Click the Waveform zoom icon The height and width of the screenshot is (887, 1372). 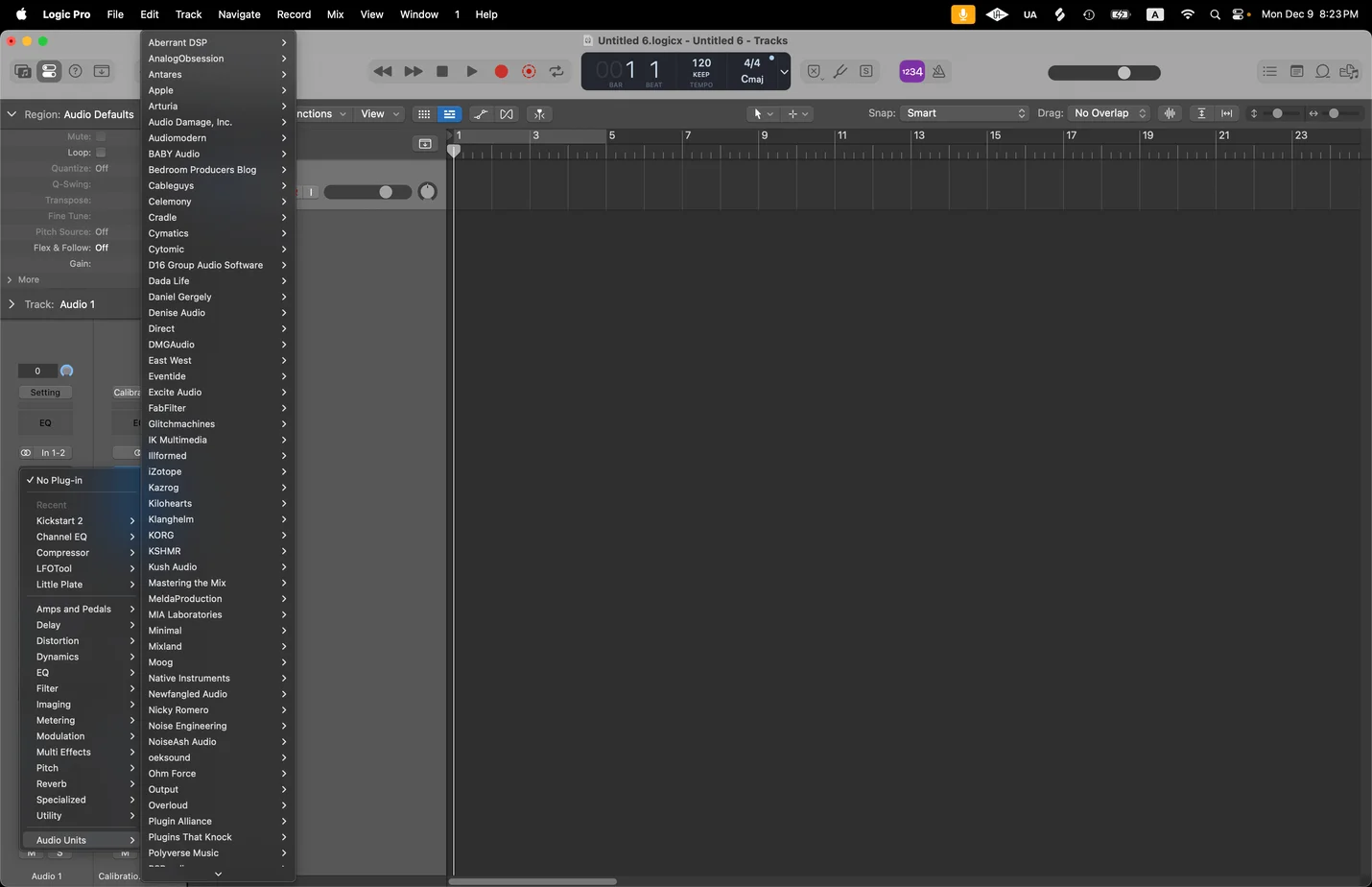[1170, 113]
